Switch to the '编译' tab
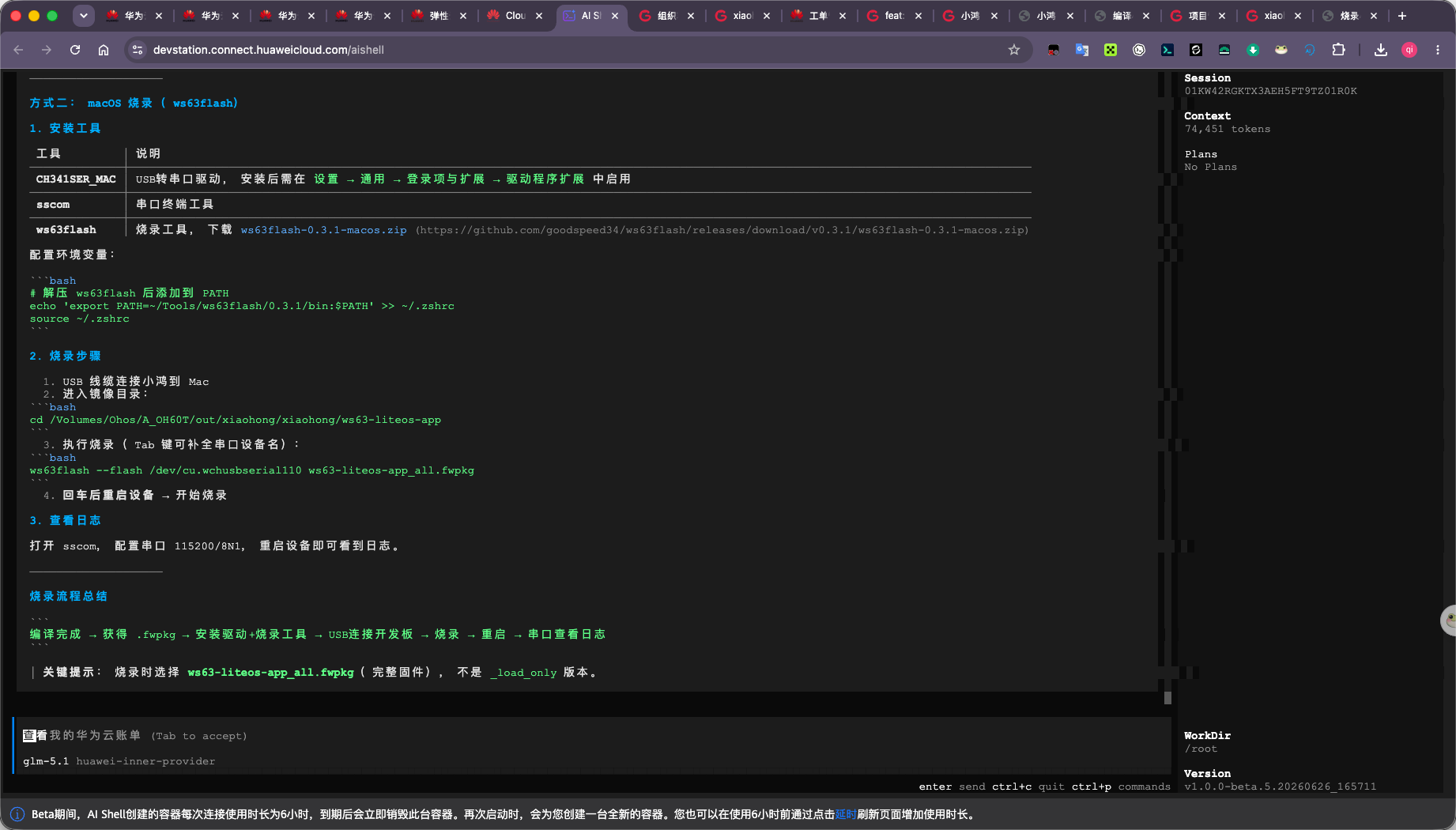Screen dimensions: 1456x830 pos(1122,16)
